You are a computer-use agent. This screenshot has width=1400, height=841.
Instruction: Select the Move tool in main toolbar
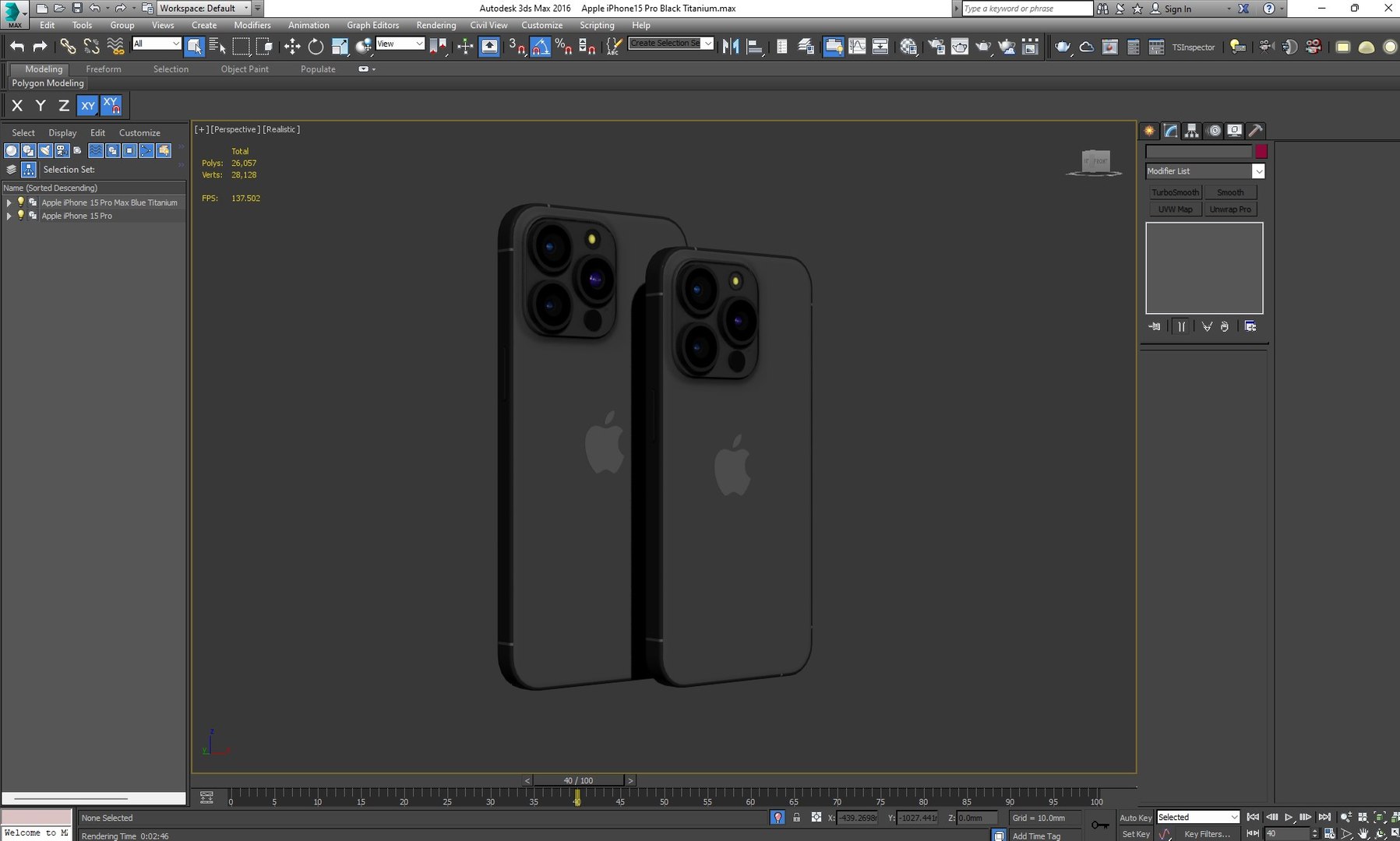point(292,47)
